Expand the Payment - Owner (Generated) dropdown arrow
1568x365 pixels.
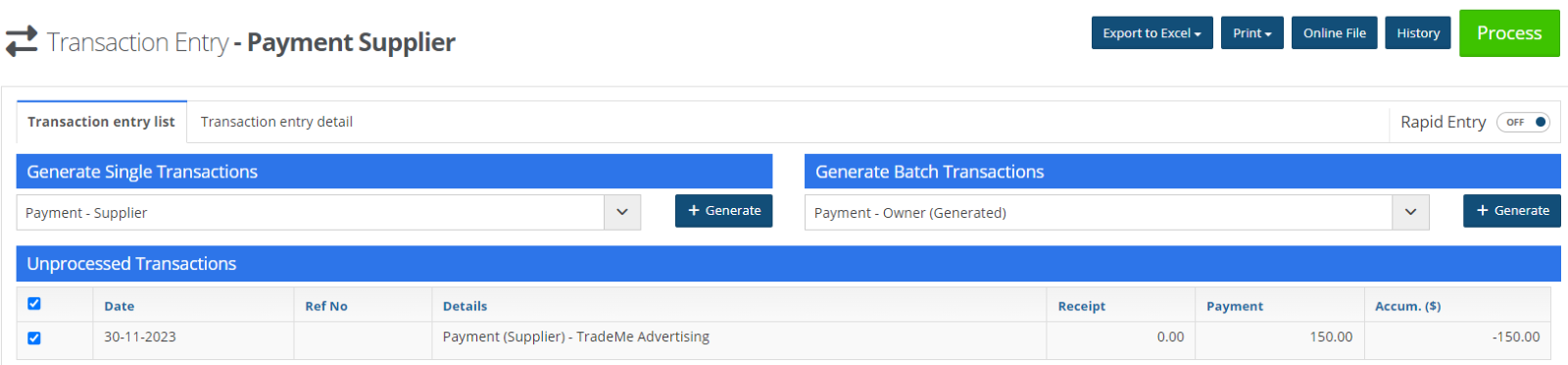coord(1410,212)
